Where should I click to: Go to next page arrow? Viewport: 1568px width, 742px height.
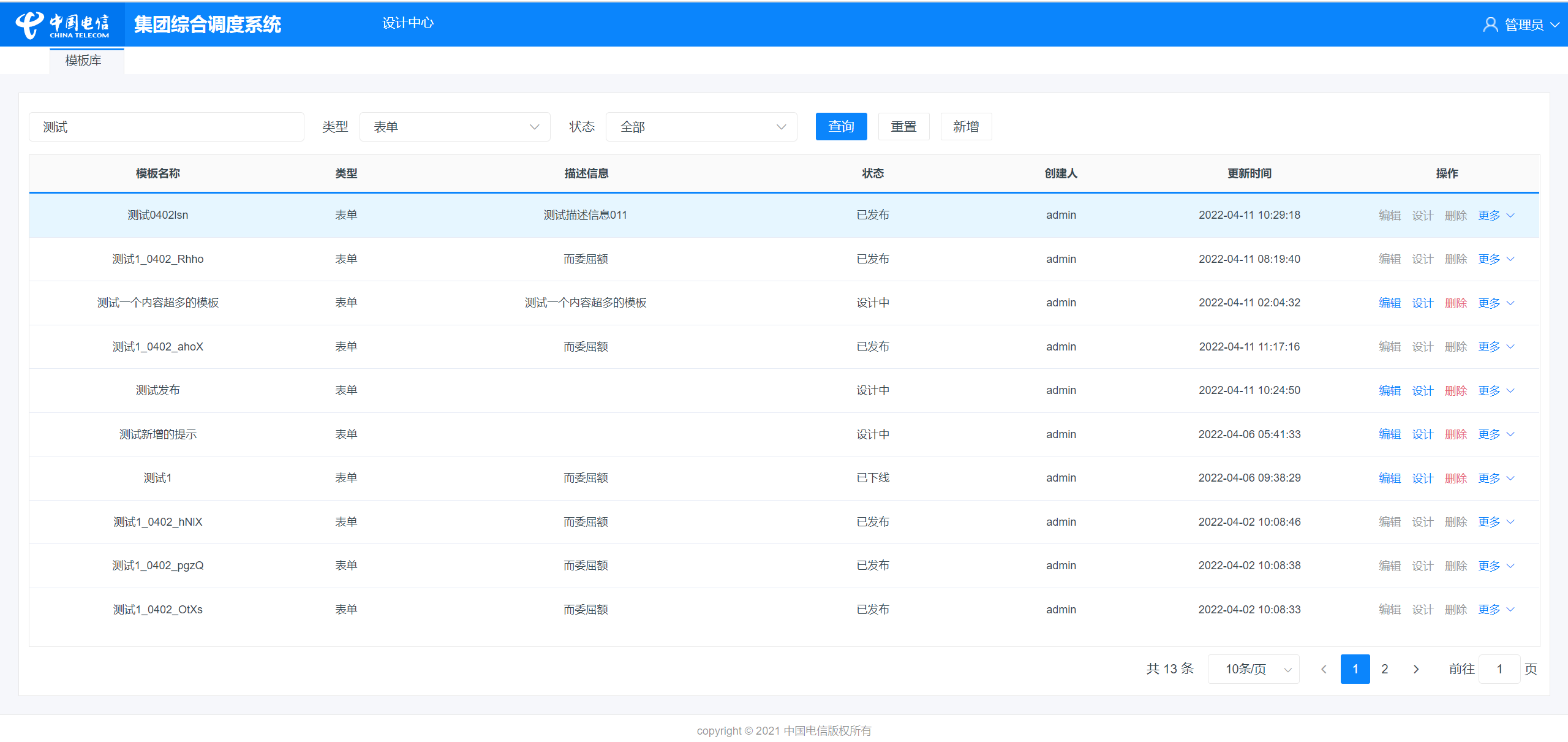[x=1416, y=669]
